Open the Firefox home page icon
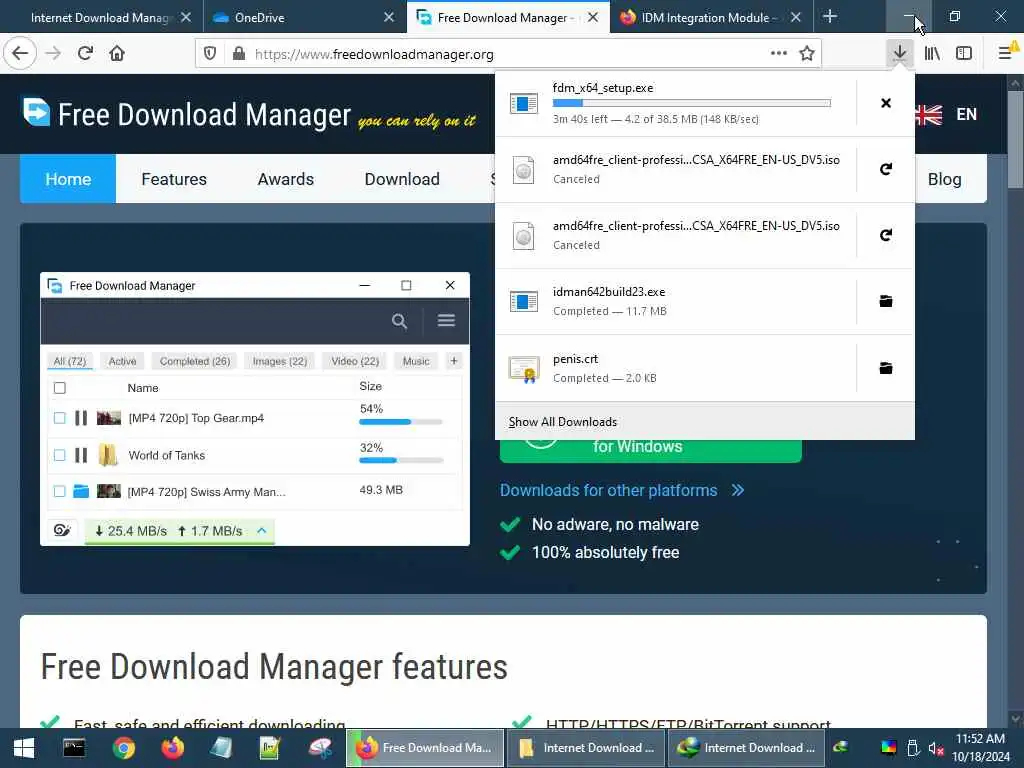The image size is (1024, 768). coord(117,54)
